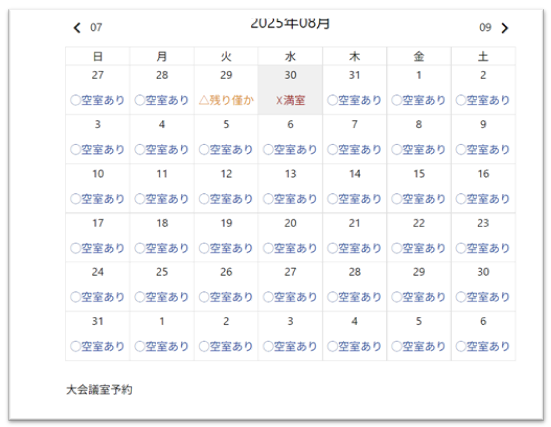Choose vacancy on August 31
Screen dimensions: 551x427
97,347
